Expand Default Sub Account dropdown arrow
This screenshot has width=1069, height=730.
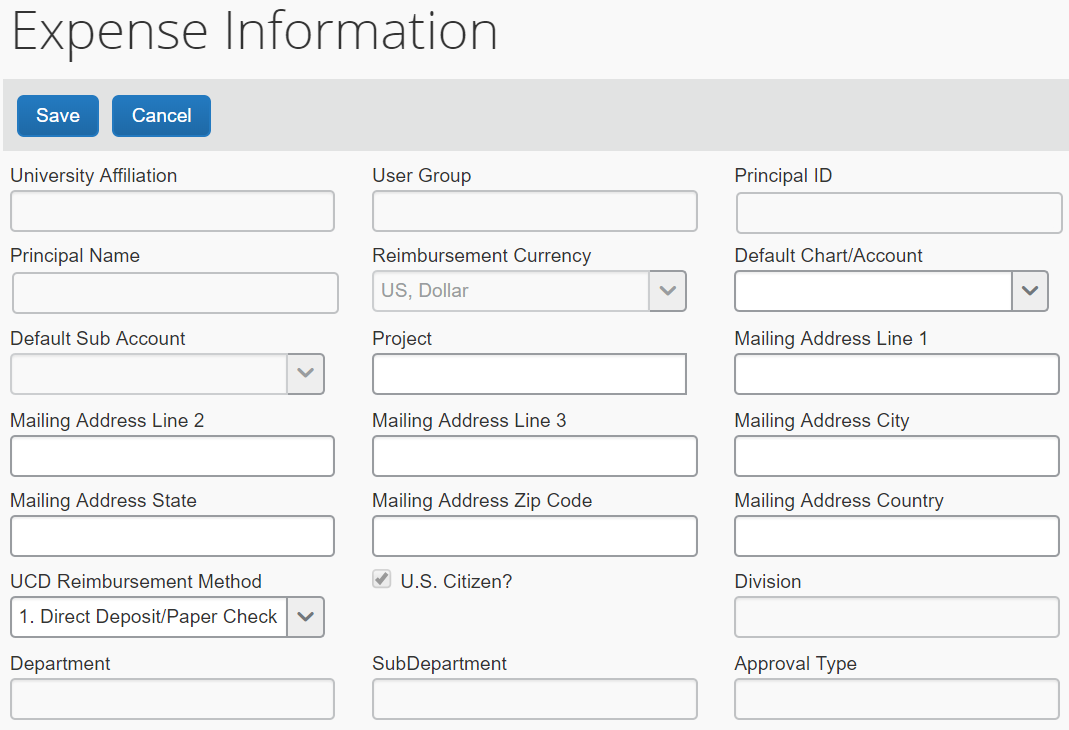click(305, 374)
